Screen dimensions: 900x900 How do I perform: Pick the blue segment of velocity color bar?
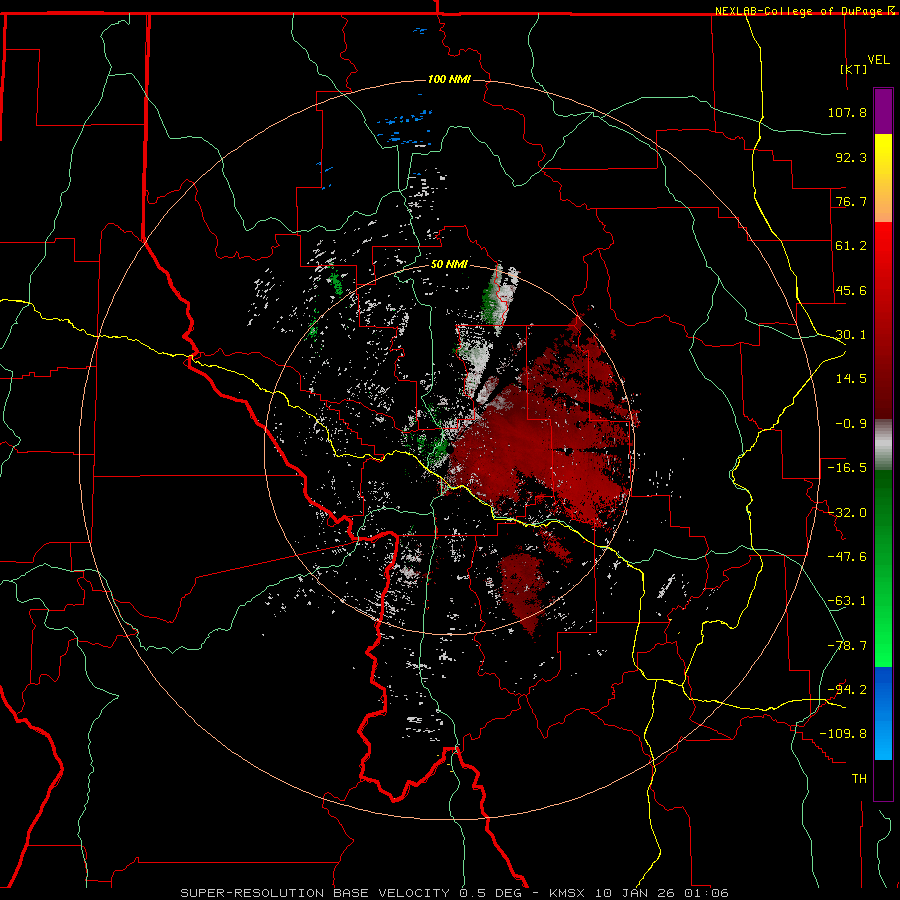[883, 713]
